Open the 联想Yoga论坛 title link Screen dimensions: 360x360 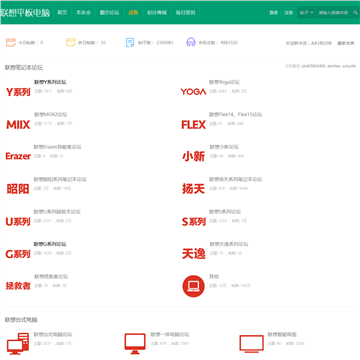[x=224, y=82]
